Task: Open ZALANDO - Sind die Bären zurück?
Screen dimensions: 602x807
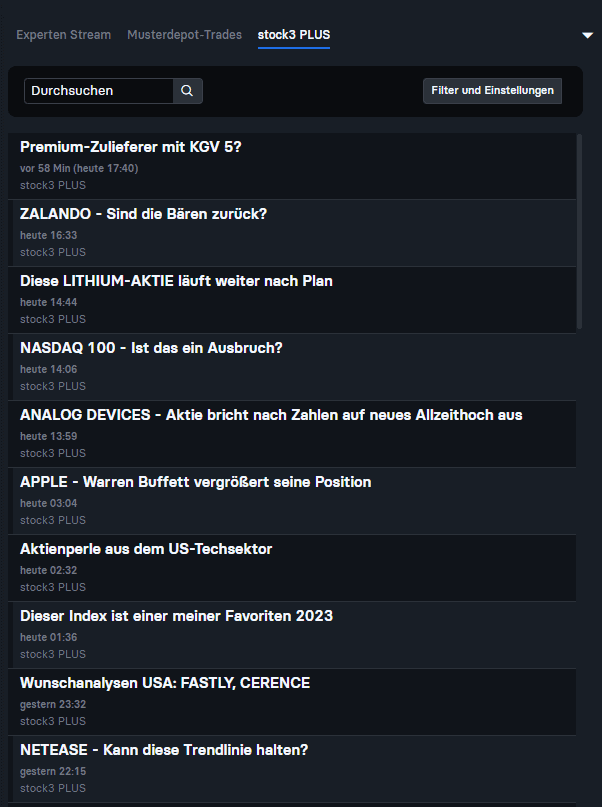Action: [x=143, y=213]
